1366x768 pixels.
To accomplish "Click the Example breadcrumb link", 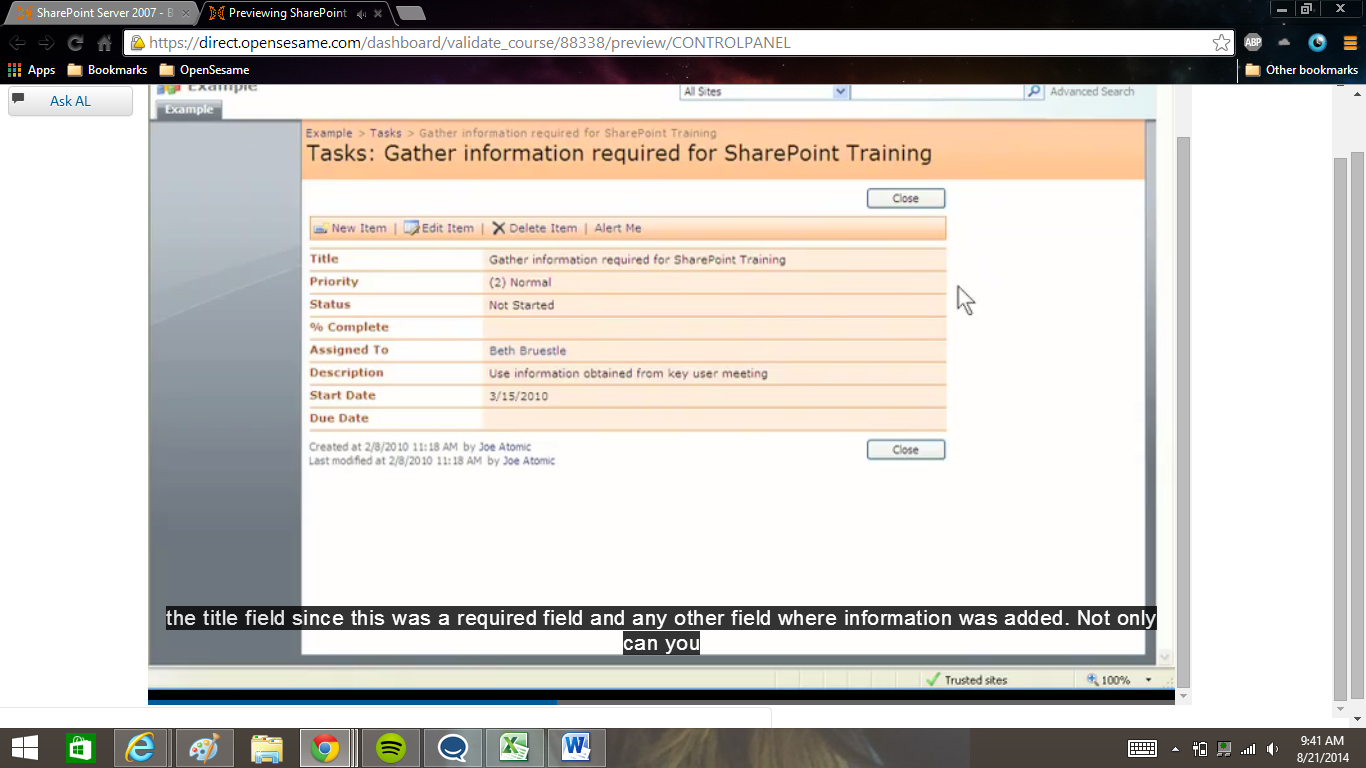I will pos(329,133).
